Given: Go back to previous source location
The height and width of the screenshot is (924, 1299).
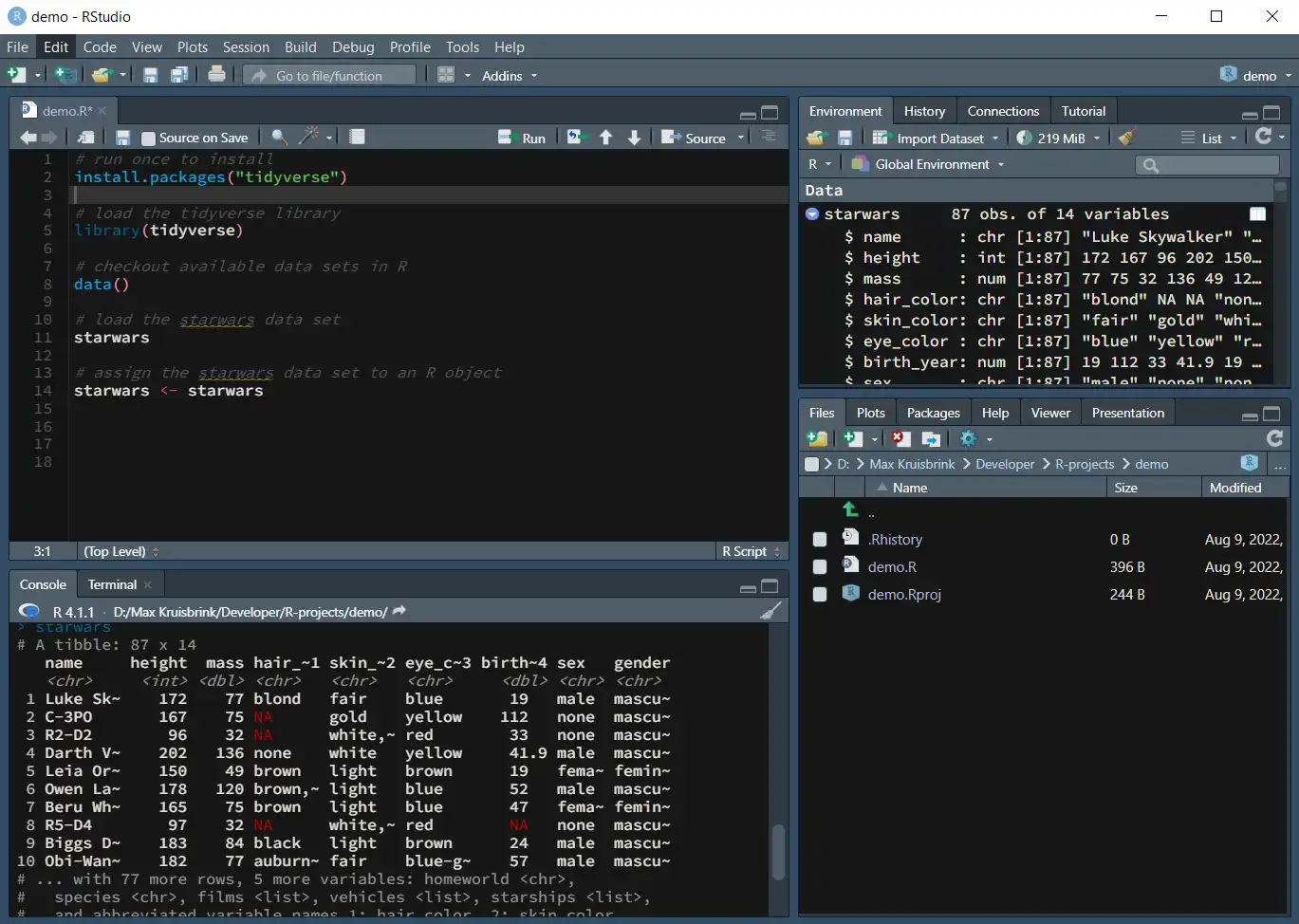Looking at the screenshot, I should [x=28, y=138].
